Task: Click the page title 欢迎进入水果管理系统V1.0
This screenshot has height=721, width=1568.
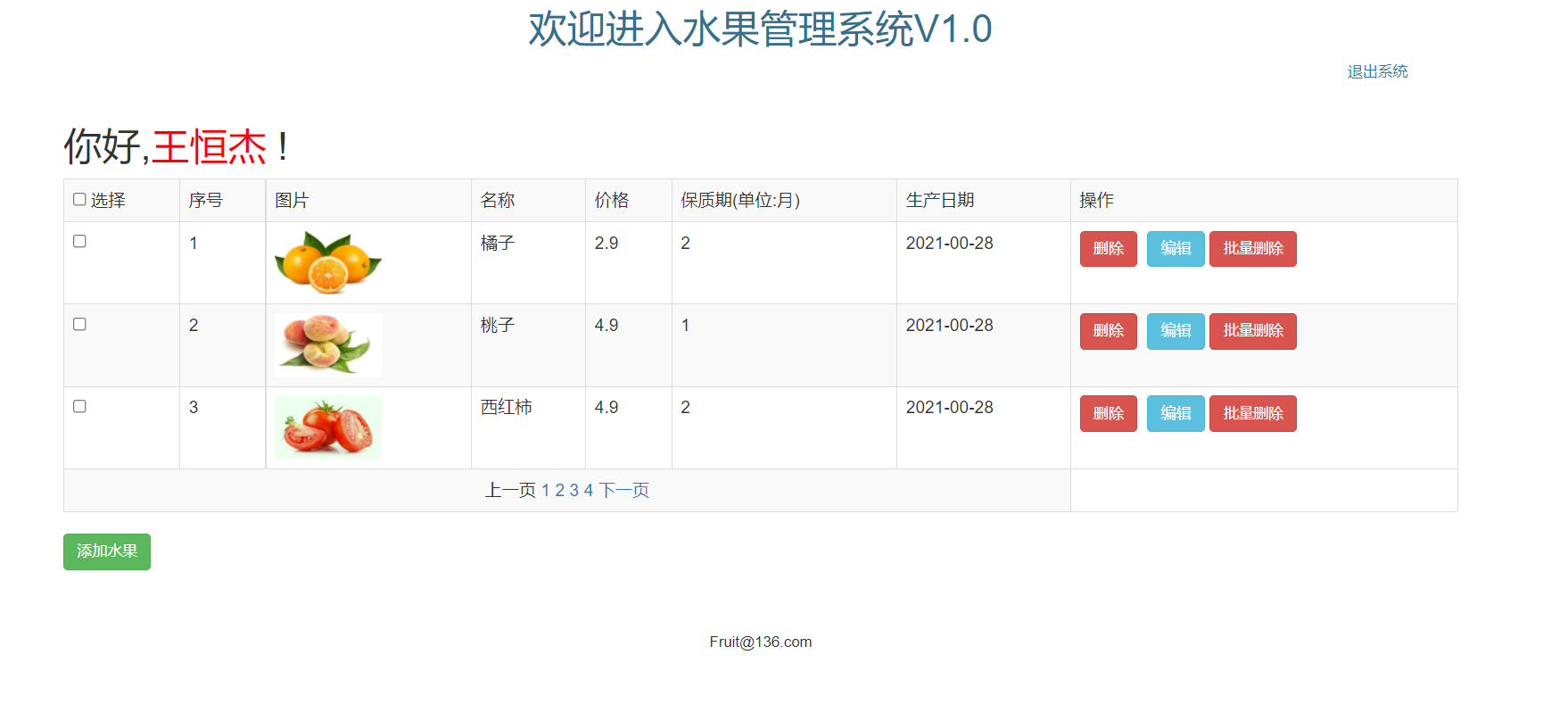Action: point(760,29)
